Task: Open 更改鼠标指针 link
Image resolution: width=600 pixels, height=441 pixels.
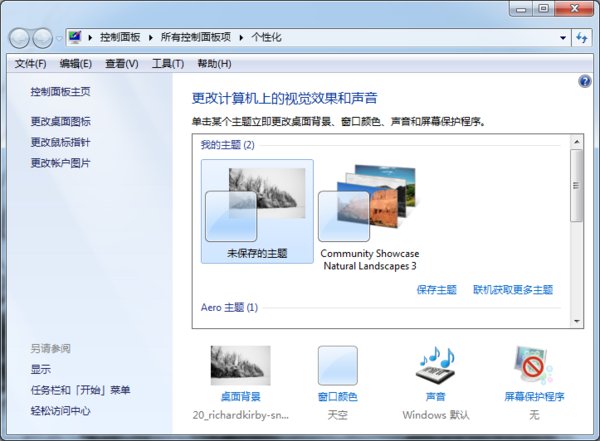Action: point(60,142)
